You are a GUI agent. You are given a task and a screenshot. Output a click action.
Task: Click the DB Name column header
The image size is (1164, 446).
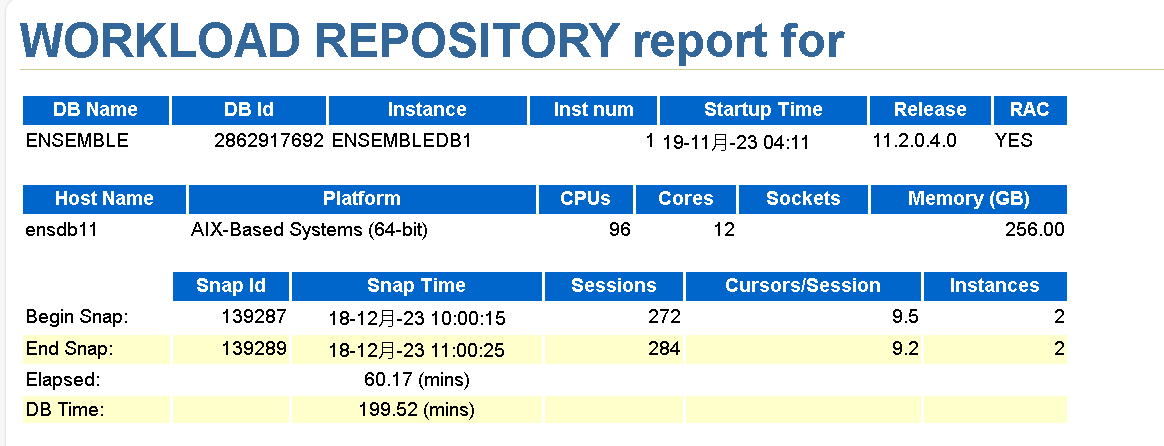click(96, 110)
